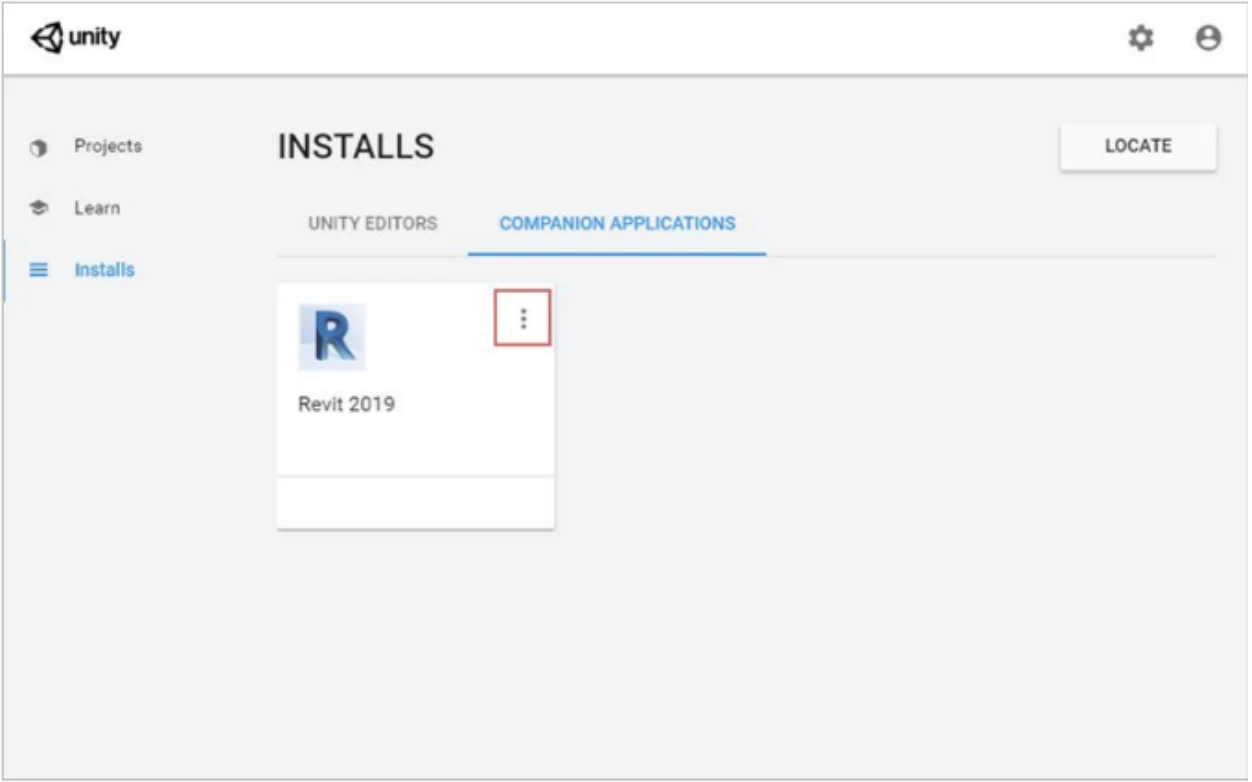The image size is (1252, 782).
Task: Select the Projects cube icon in sidebar
Action: point(39,147)
